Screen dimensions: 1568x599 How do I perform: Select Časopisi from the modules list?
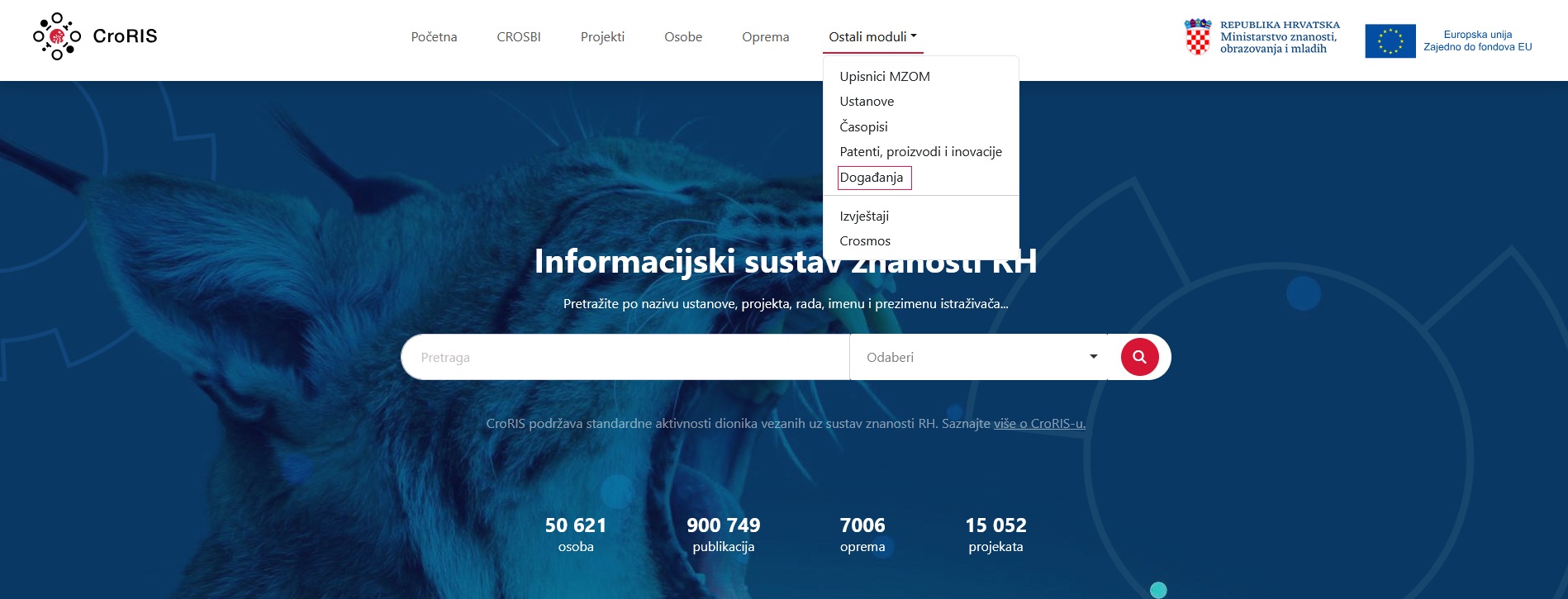863,126
